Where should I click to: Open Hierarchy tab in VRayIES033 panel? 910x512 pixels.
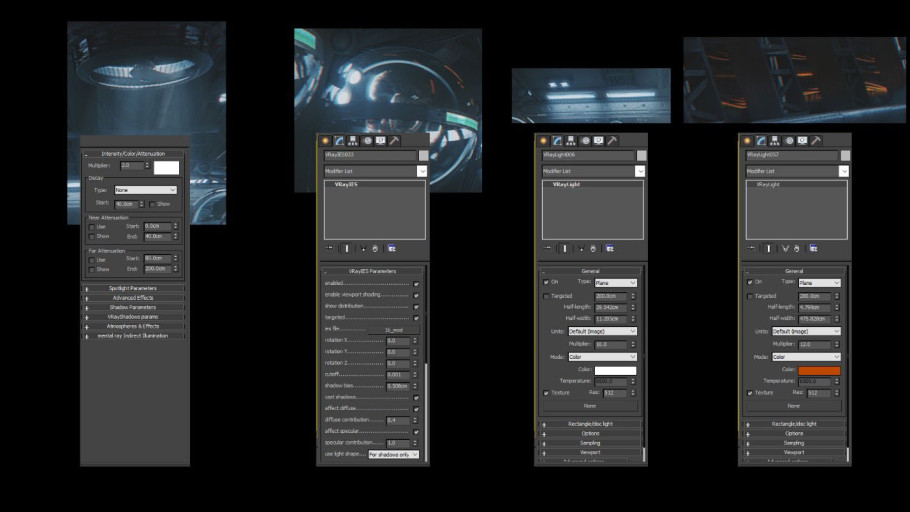click(x=353, y=140)
